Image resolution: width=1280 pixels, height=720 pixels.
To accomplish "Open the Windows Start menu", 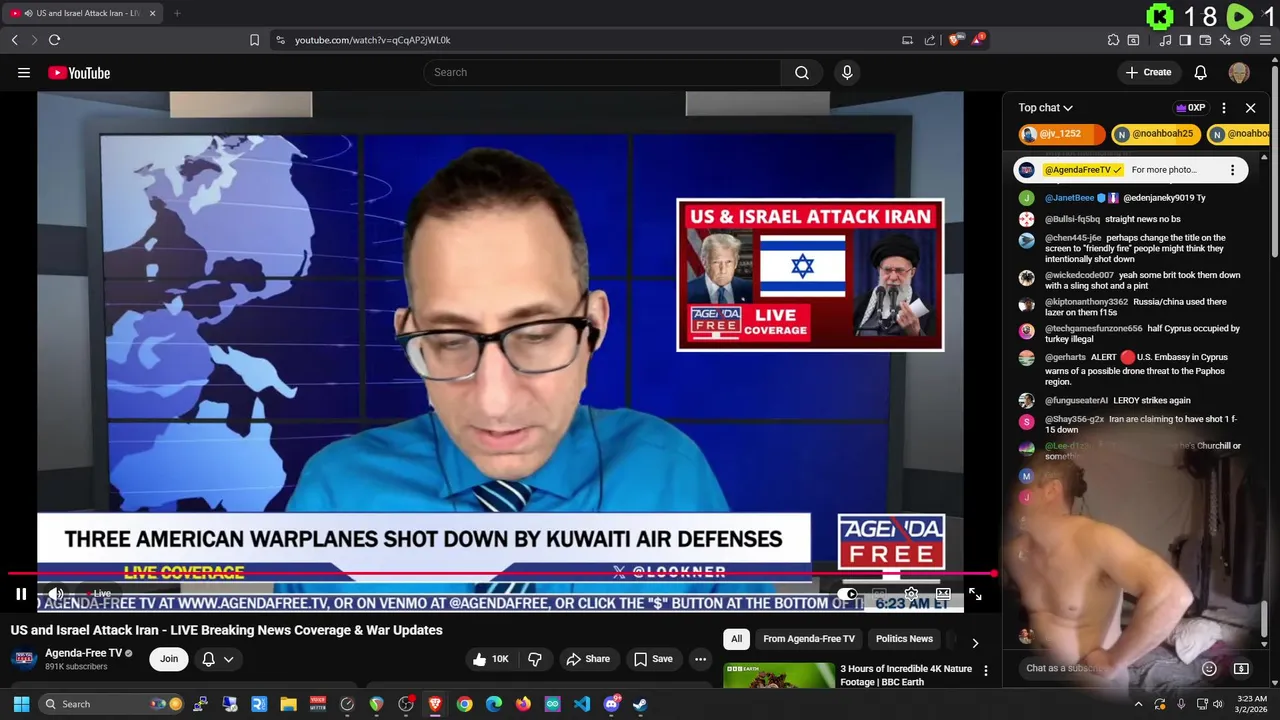I will click(21, 704).
